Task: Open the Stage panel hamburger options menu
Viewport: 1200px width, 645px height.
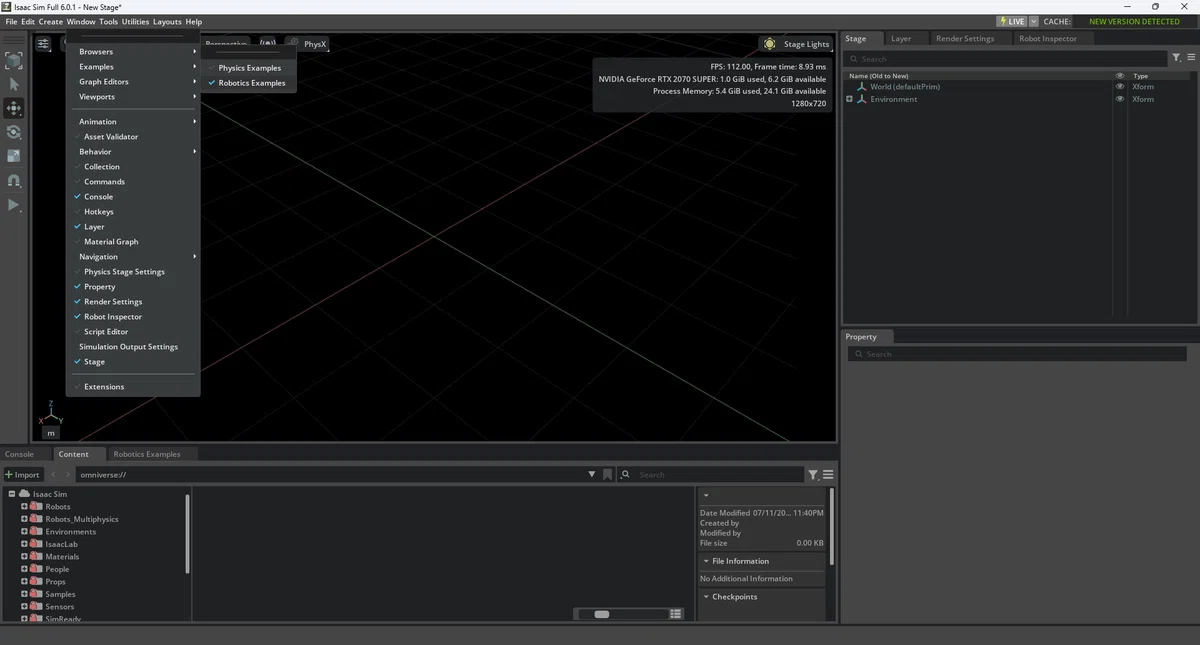Action: 1189,58
